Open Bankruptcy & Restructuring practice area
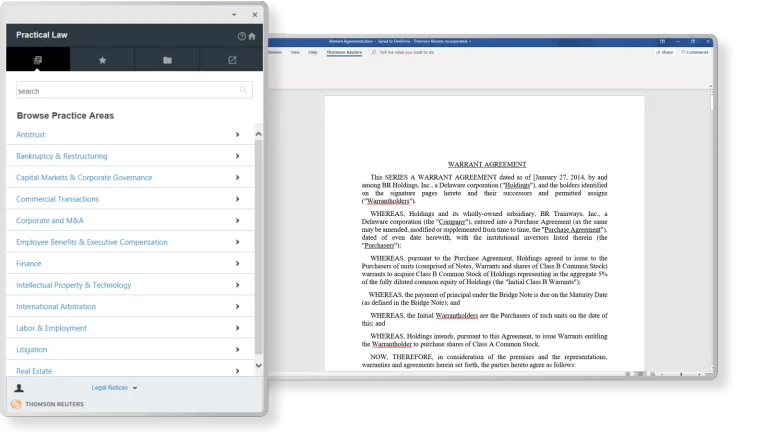768x432 pixels. point(62,156)
